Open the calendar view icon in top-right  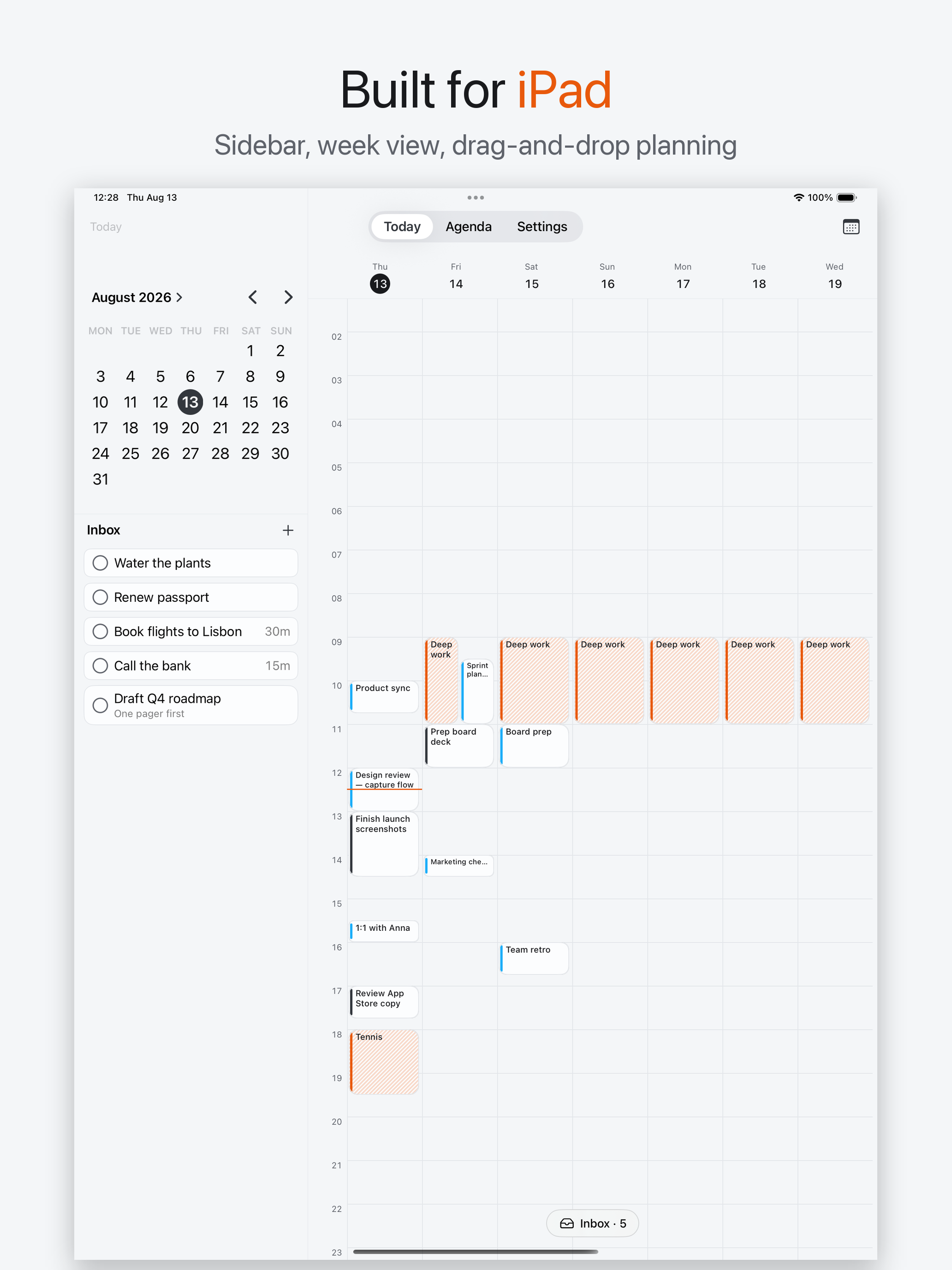pyautogui.click(x=851, y=227)
